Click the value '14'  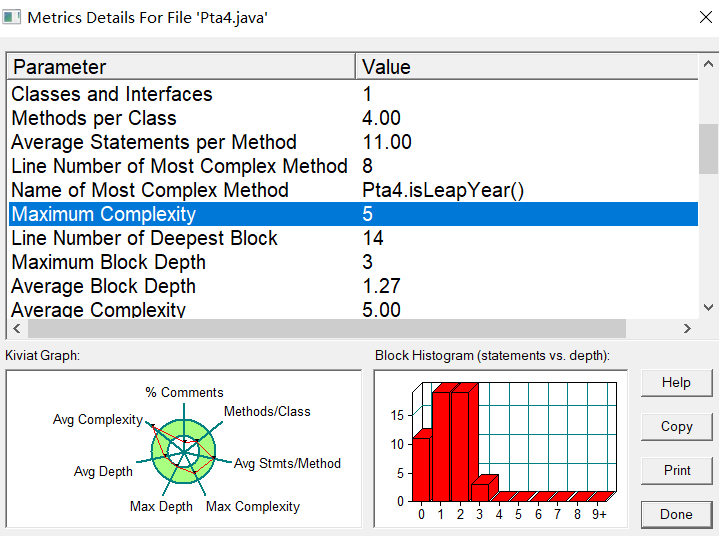pos(373,238)
